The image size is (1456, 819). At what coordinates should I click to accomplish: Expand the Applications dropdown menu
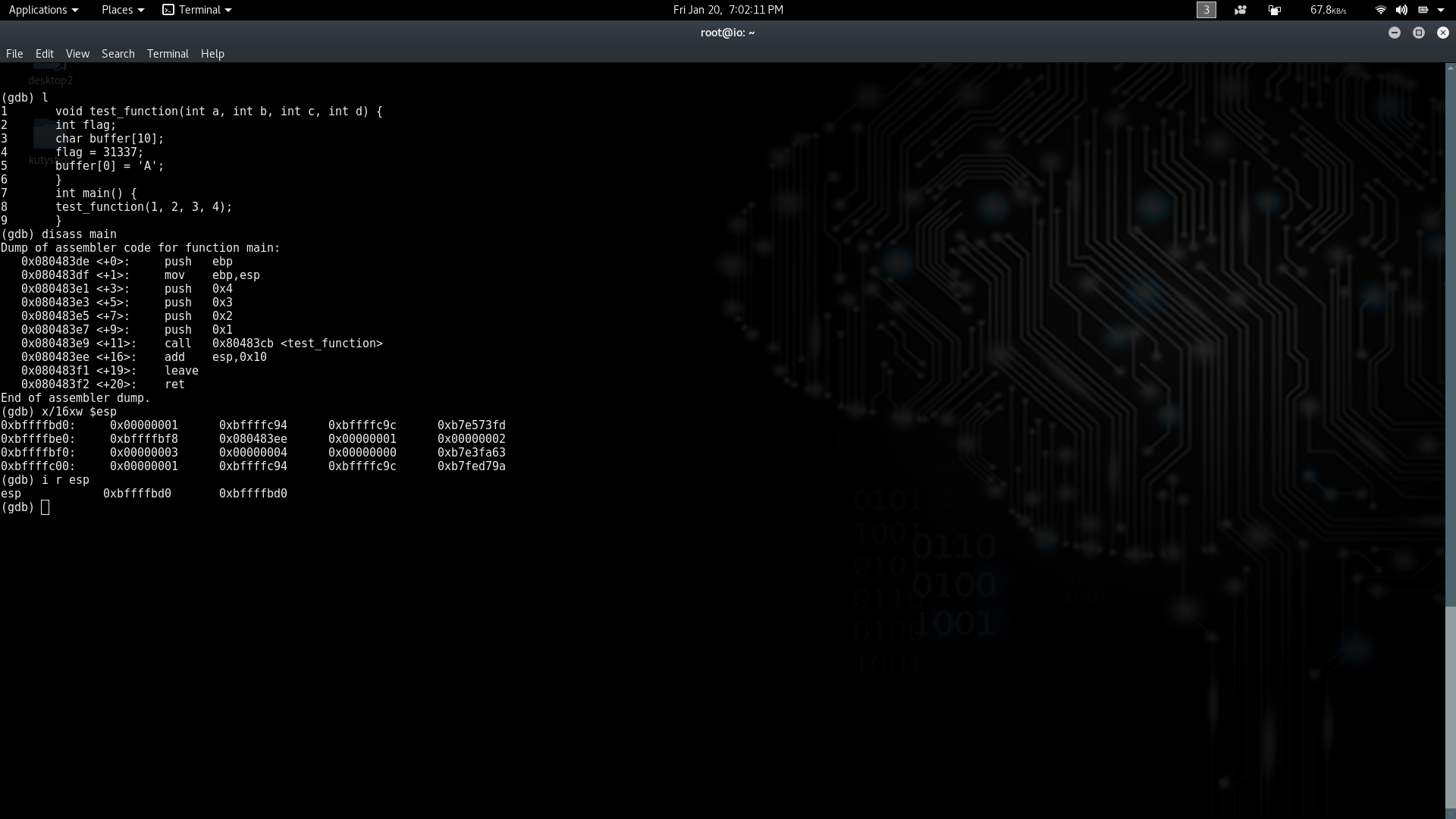[x=43, y=10]
